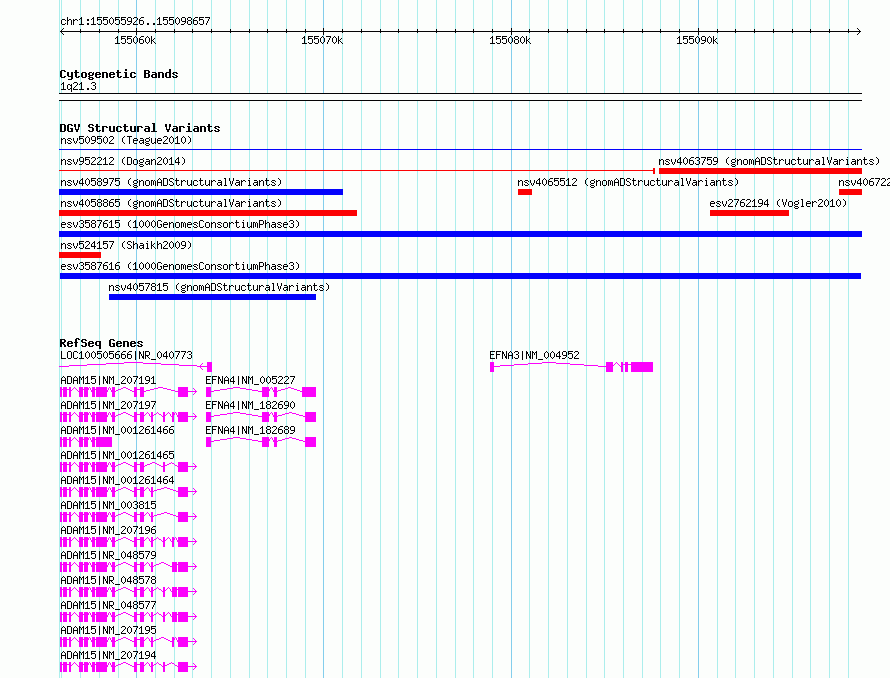This screenshot has height=678, width=890.
Task: Open the ADAM15|NR_048577 transcript label
Action: tap(108, 605)
